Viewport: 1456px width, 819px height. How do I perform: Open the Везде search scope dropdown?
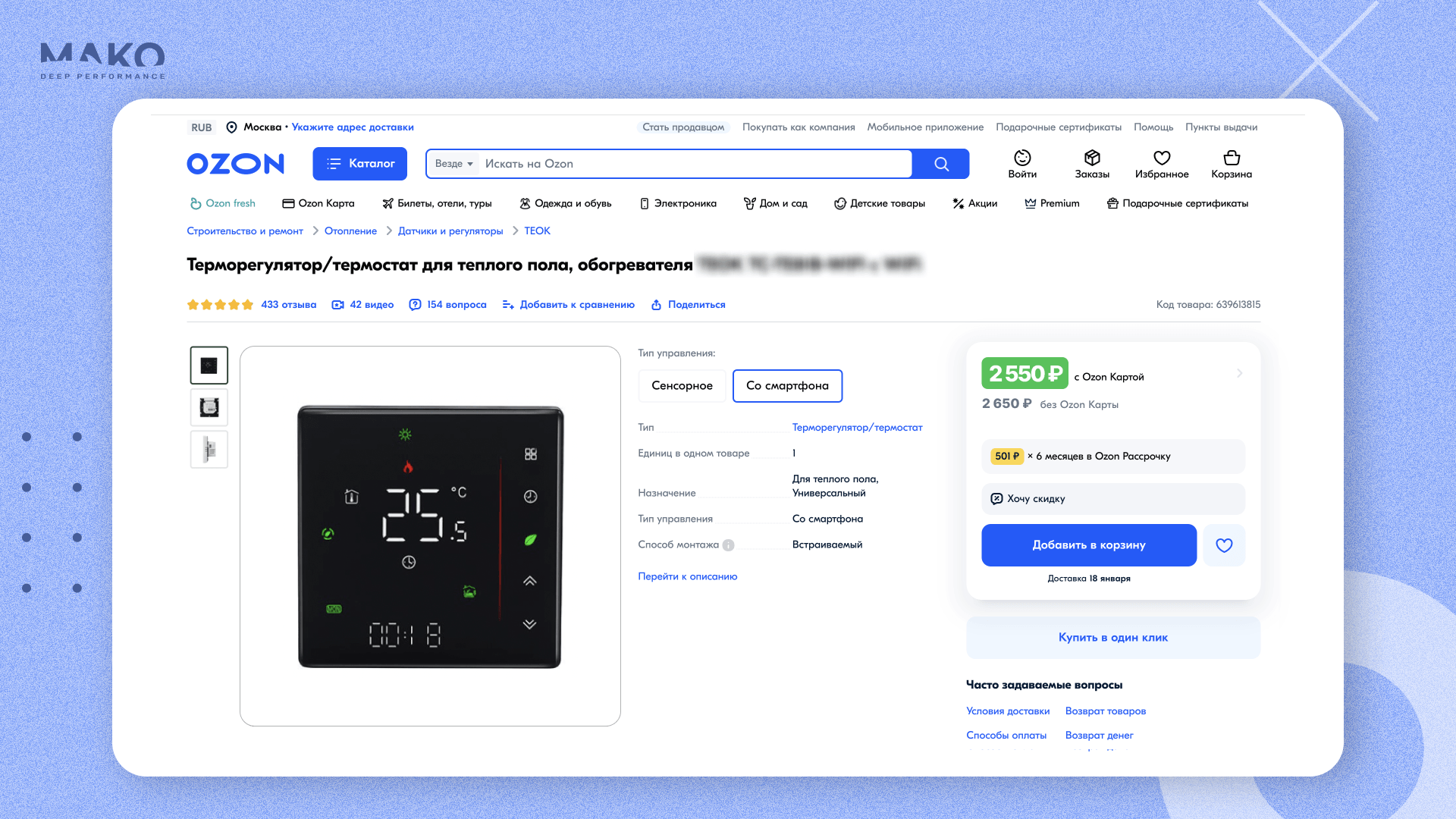point(453,164)
